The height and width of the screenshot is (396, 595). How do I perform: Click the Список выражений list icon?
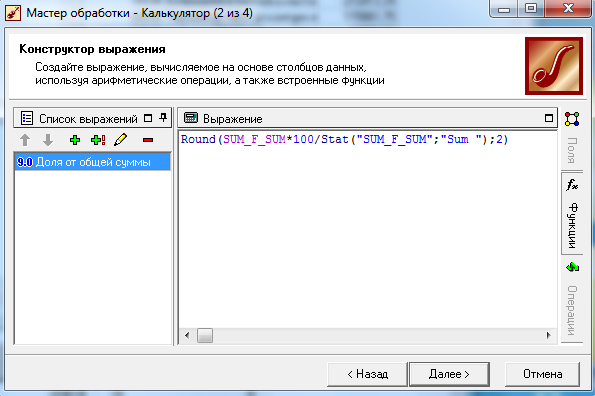click(27, 118)
